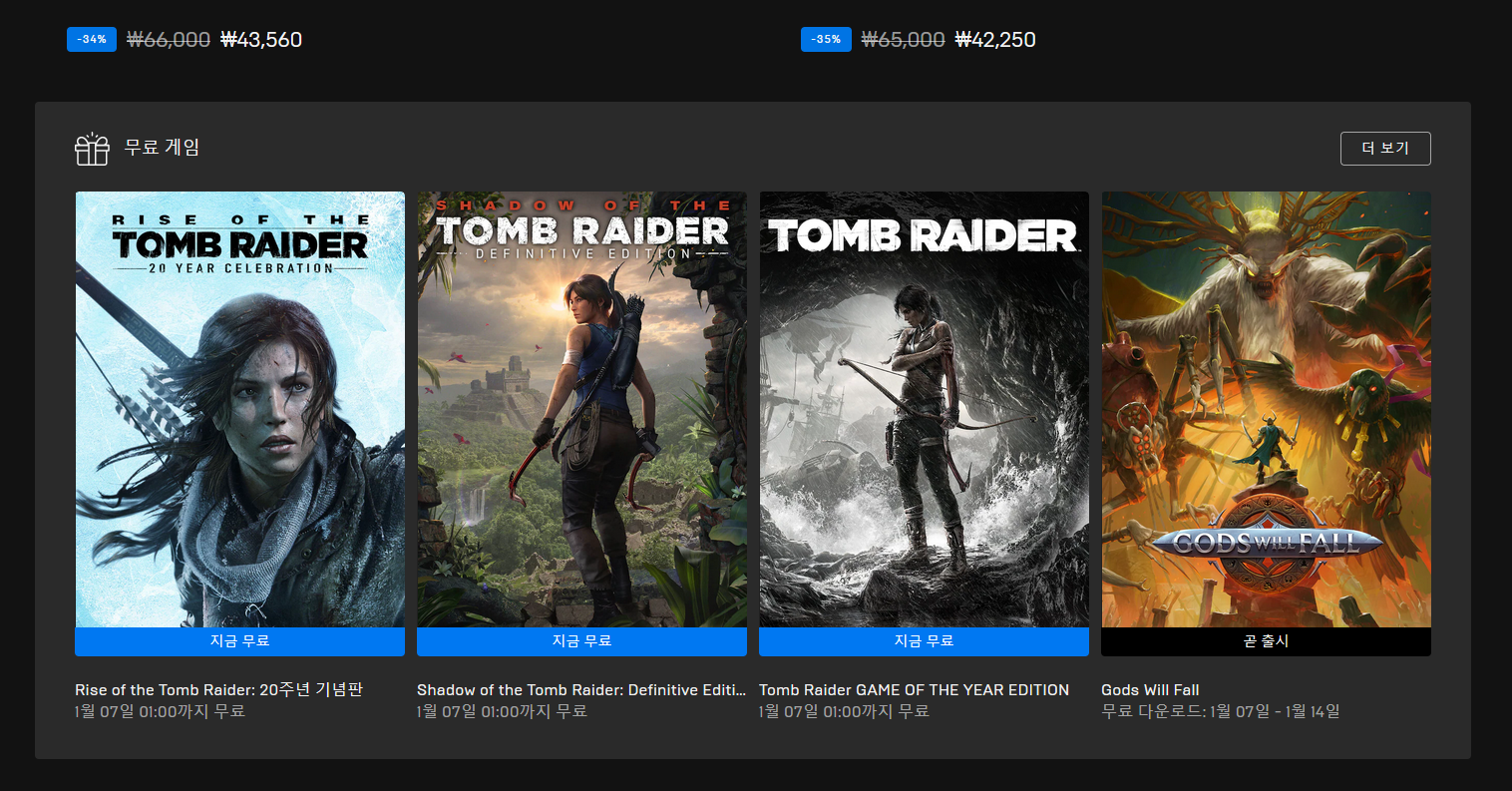
Task: Click the -34% discount badge
Action: click(x=92, y=40)
